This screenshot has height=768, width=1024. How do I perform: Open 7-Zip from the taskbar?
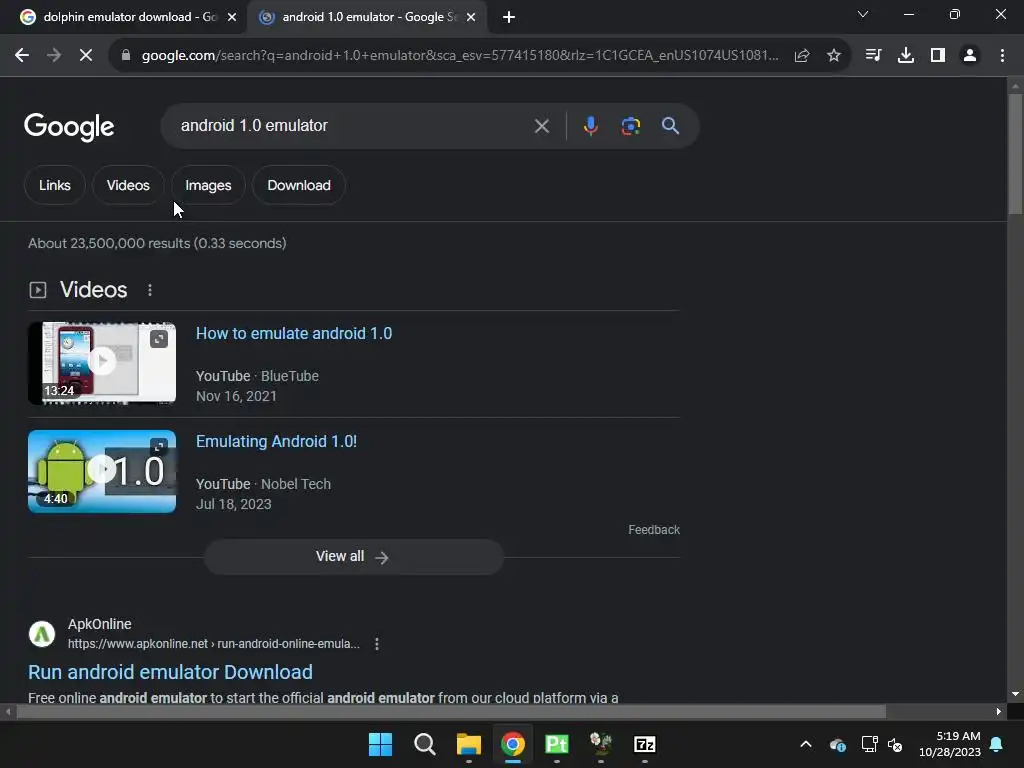(x=645, y=744)
